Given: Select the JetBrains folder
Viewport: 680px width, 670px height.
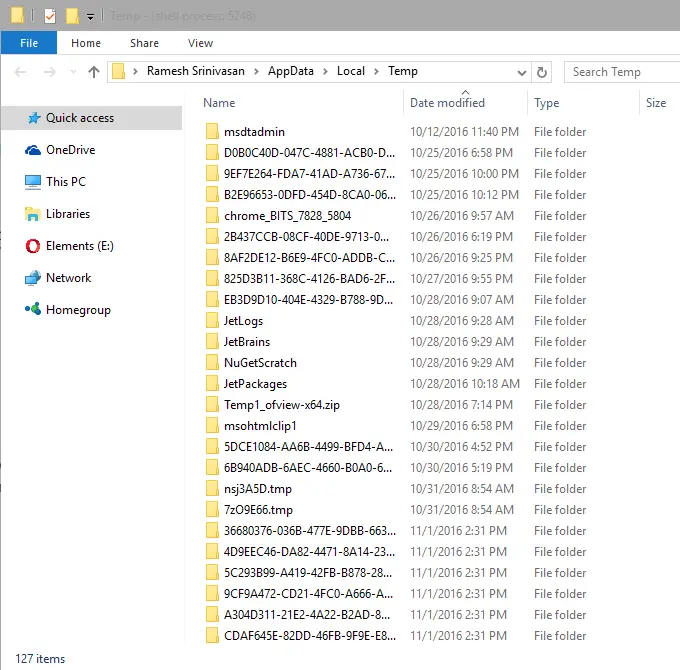Looking at the screenshot, I should [246, 342].
